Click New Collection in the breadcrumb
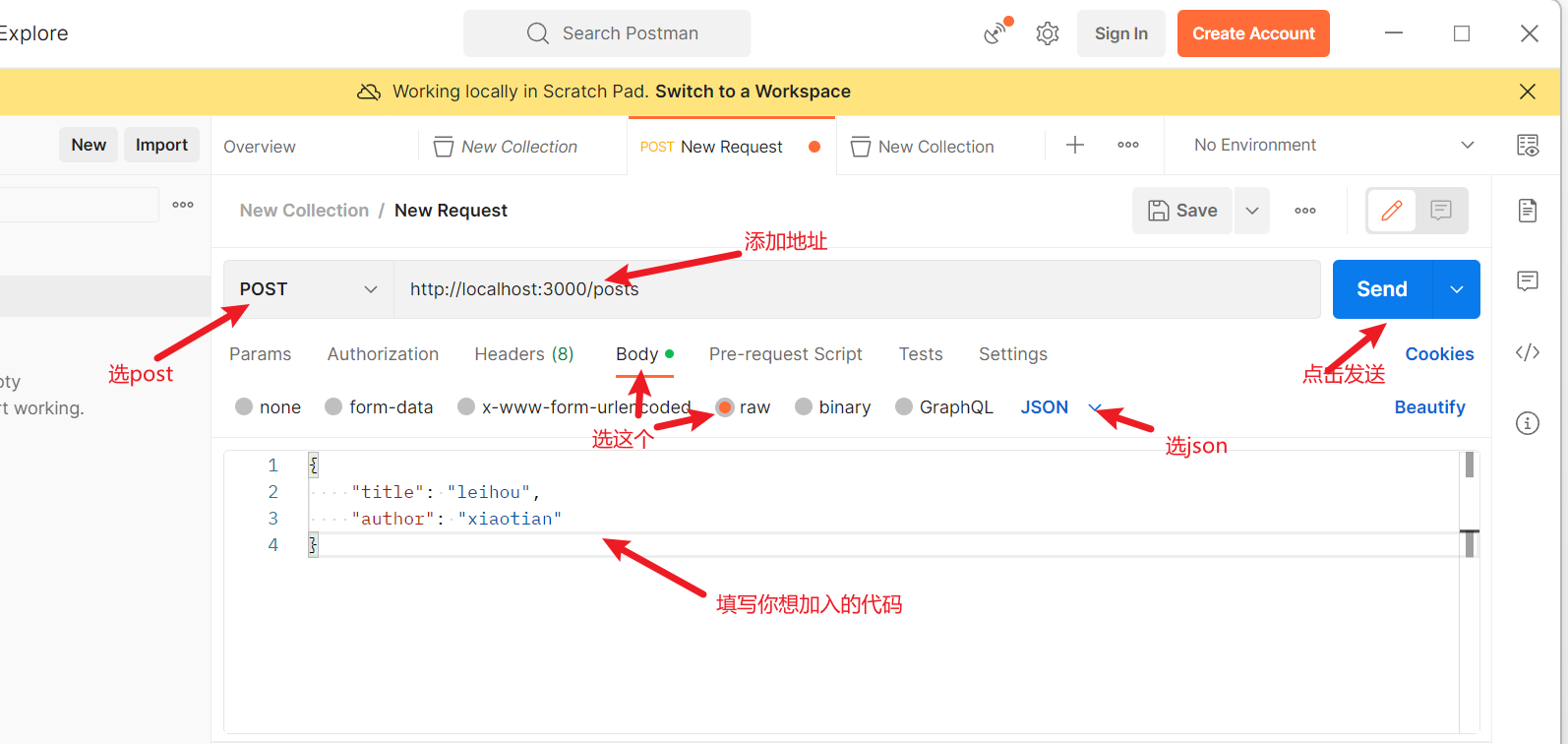 click(x=304, y=211)
